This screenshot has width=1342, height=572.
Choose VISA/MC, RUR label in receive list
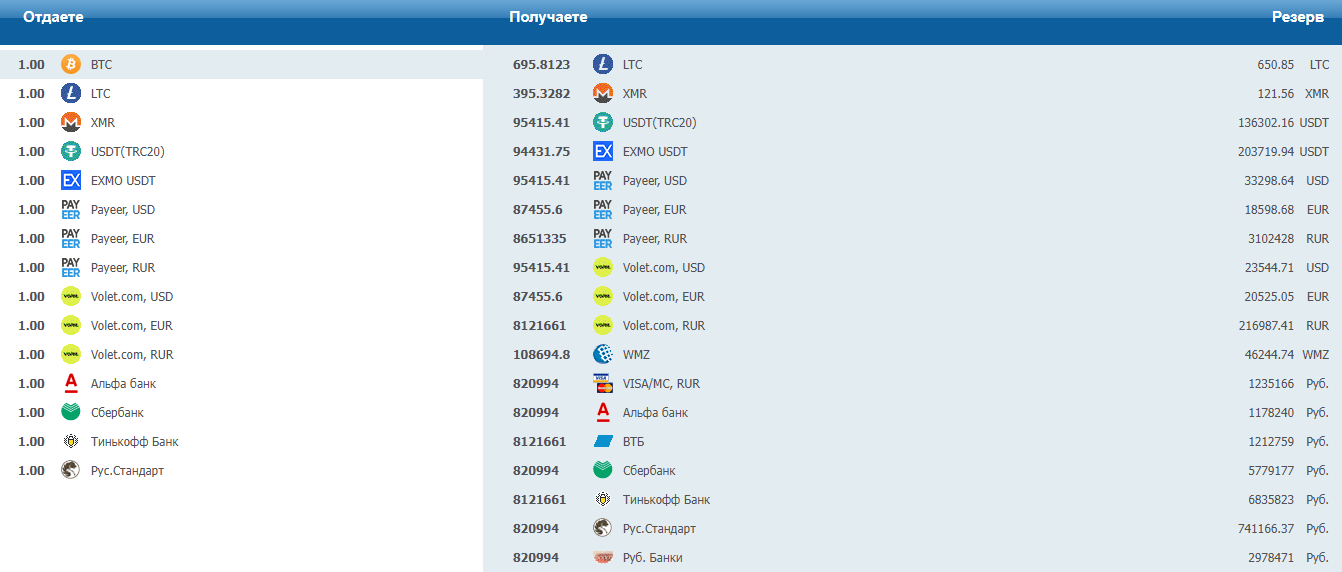(x=661, y=384)
